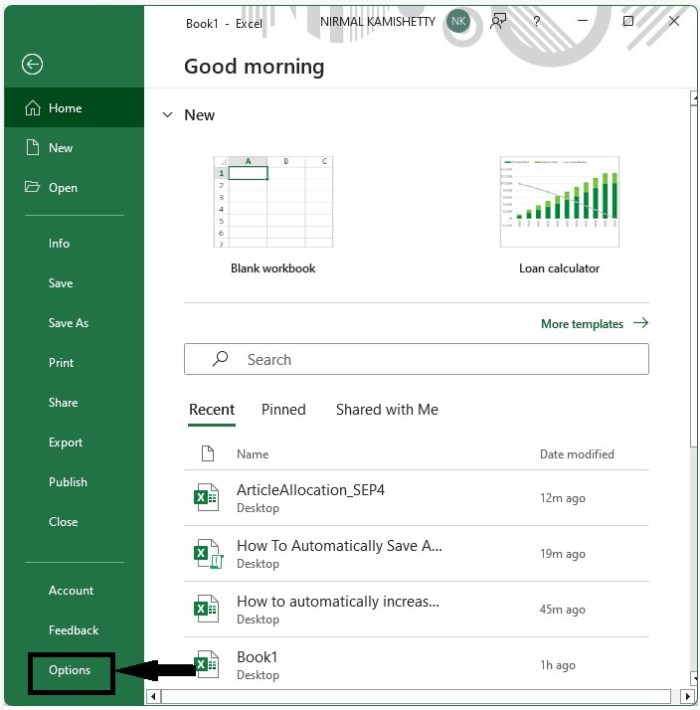Choose Save in the sidebar

point(61,283)
